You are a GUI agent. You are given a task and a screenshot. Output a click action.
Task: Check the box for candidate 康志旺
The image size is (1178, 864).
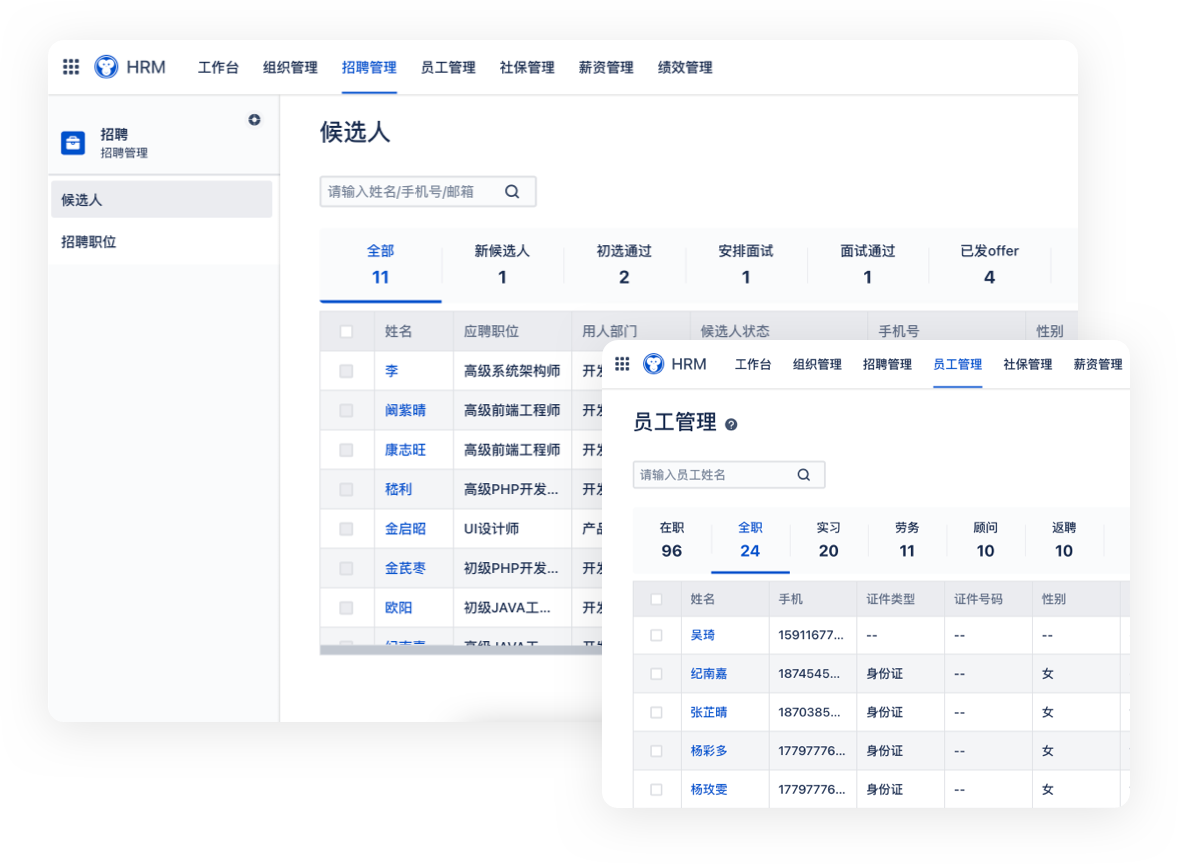click(x=346, y=450)
